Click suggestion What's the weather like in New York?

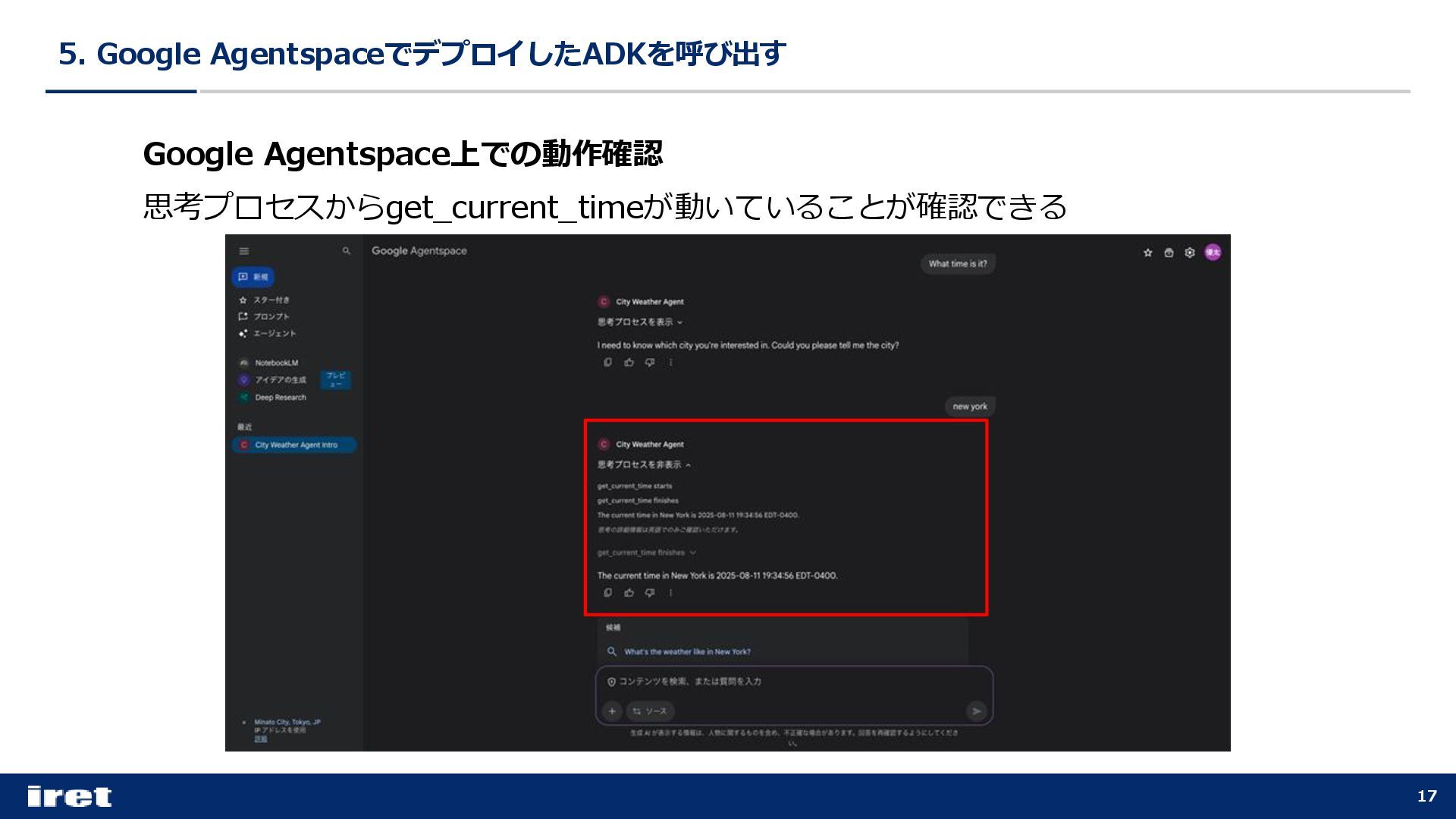(687, 652)
